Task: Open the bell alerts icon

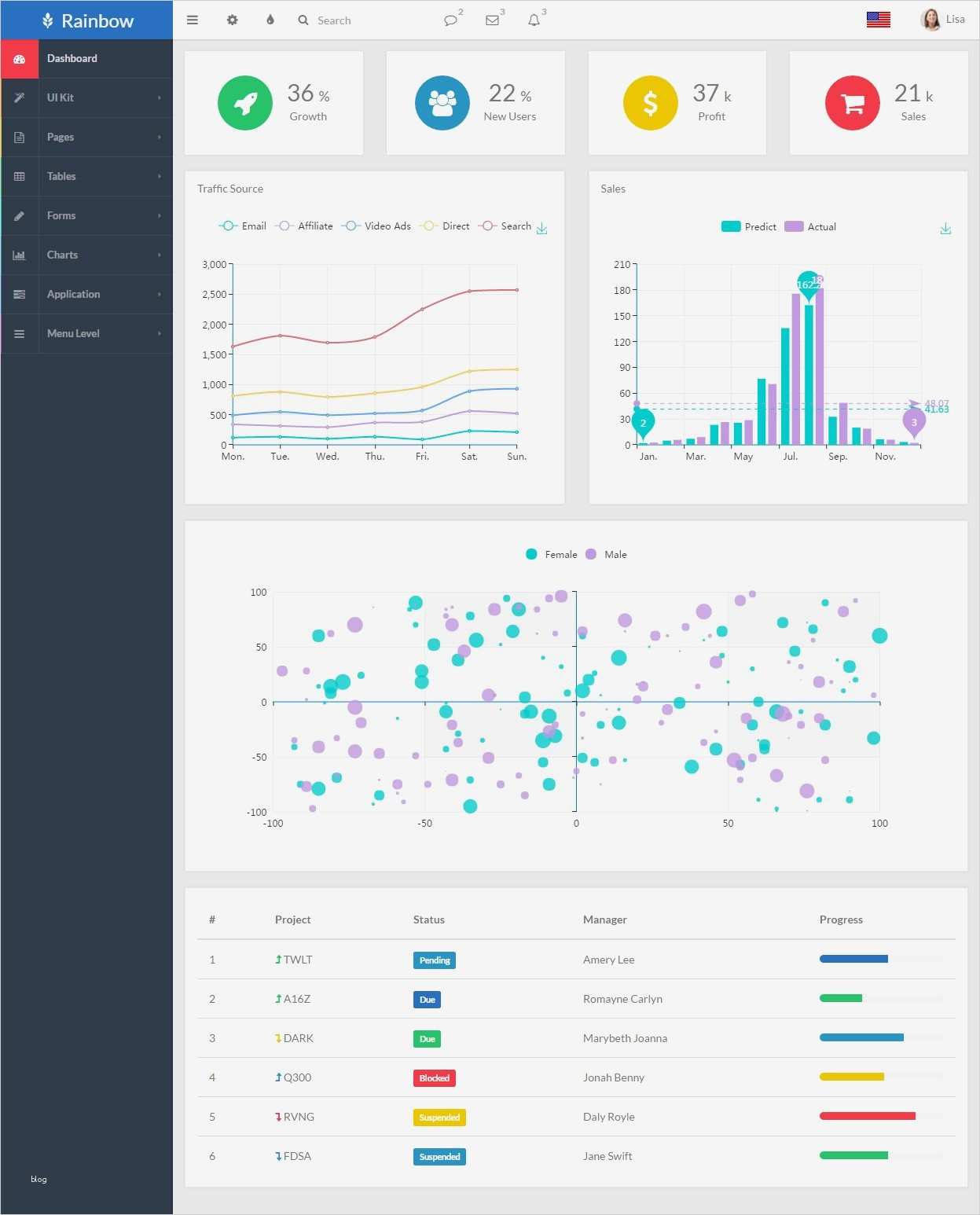Action: tap(534, 20)
